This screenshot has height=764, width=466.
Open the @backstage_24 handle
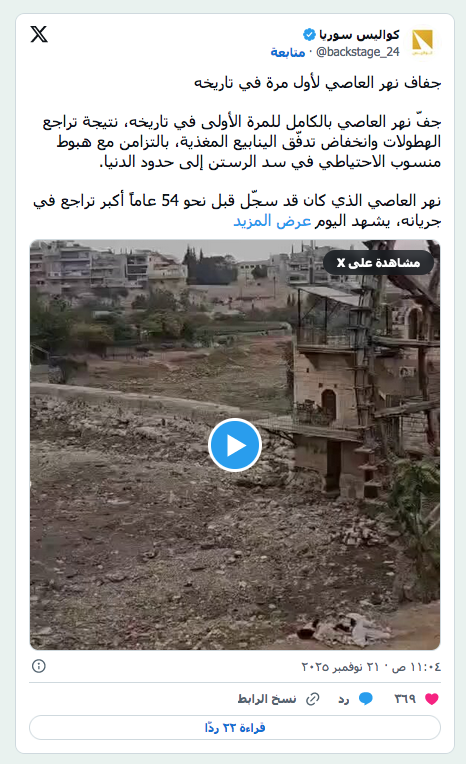click(358, 52)
